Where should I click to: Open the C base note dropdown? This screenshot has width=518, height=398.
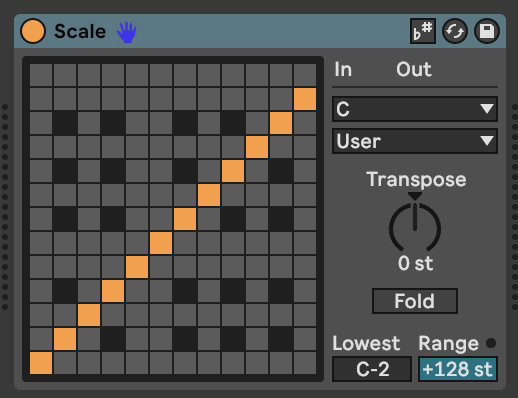pos(415,109)
